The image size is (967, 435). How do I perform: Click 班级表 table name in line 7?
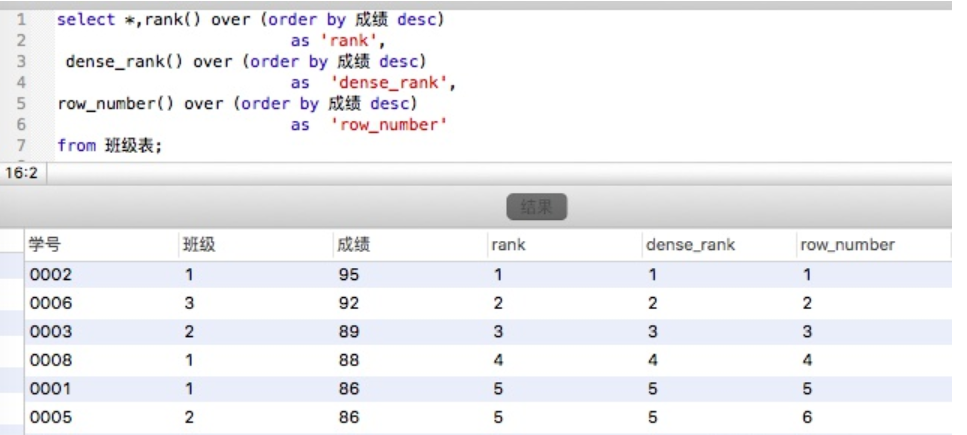click(x=129, y=146)
